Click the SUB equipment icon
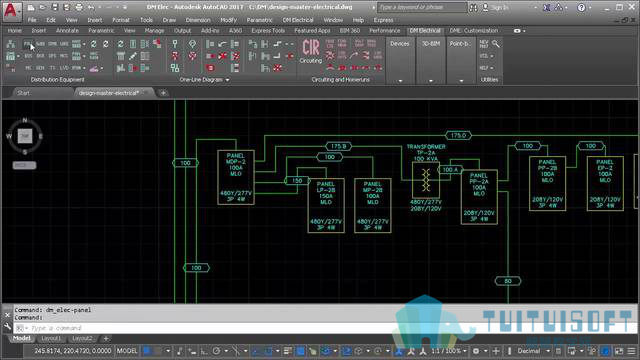640x360 pixels. (x=40, y=44)
